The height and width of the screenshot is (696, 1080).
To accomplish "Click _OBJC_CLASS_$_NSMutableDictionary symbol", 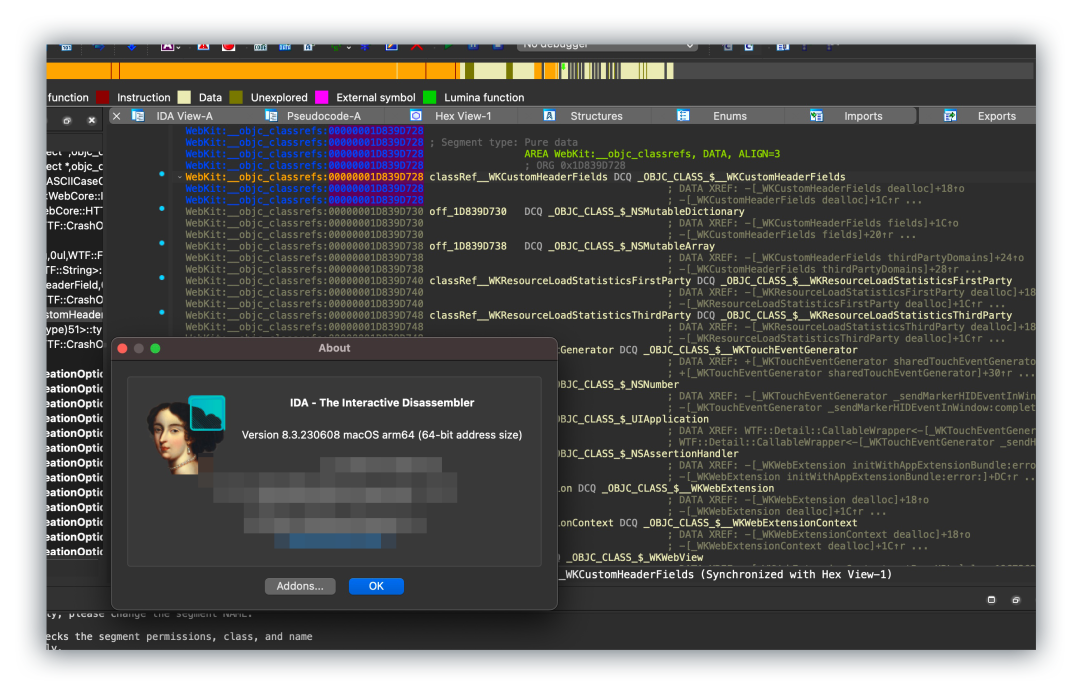I will point(646,212).
